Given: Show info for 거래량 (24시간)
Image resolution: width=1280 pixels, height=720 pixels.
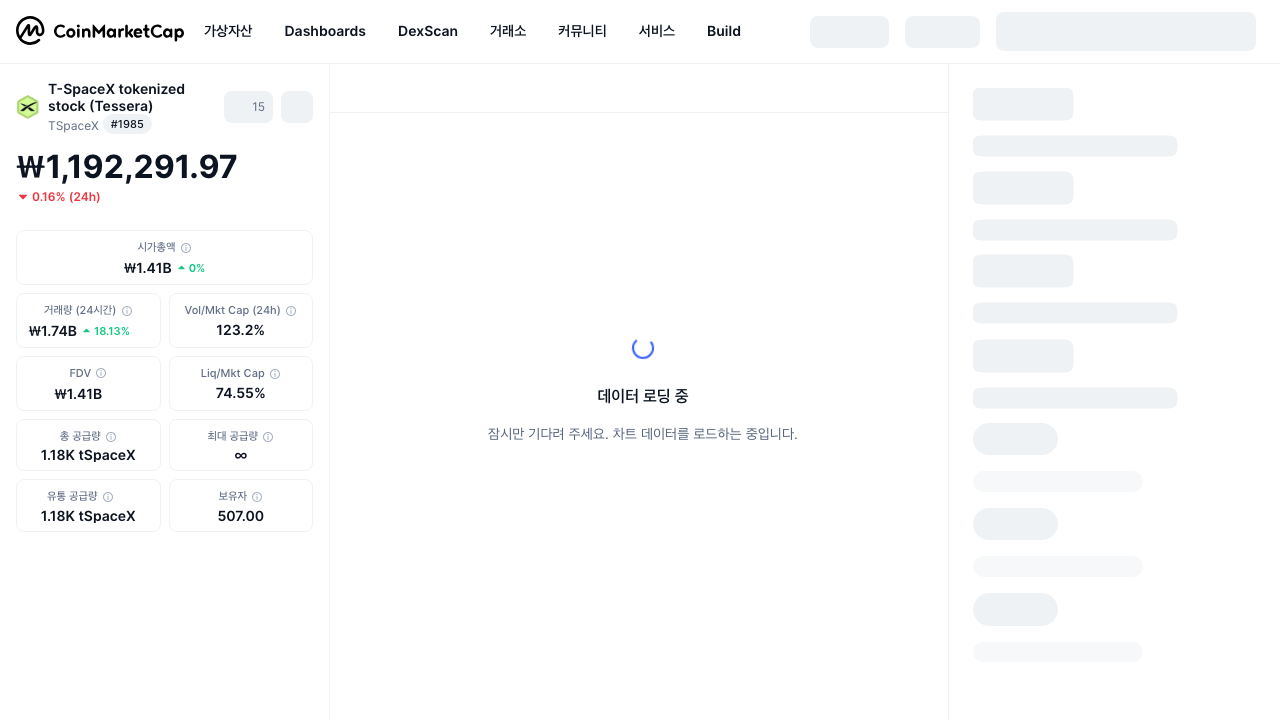Looking at the screenshot, I should click(127, 311).
